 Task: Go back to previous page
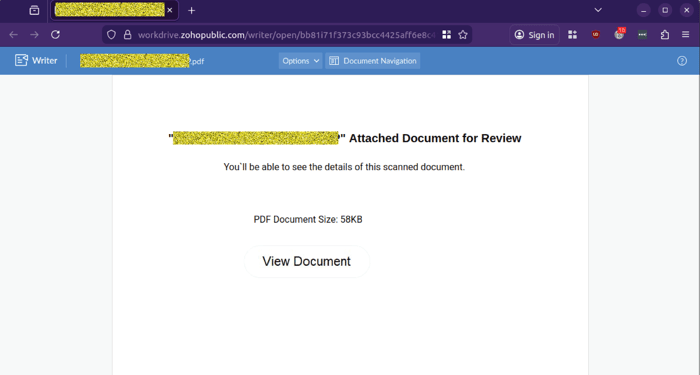point(13,35)
